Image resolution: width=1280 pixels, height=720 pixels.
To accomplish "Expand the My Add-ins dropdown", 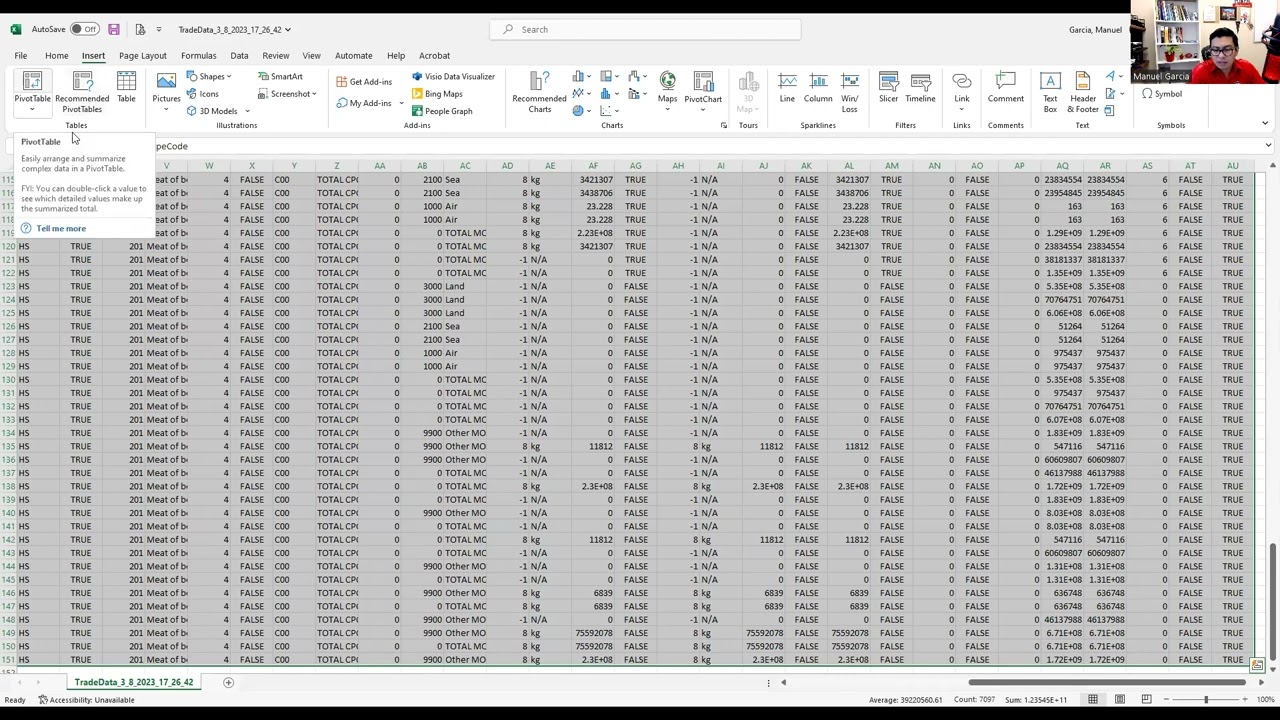I will pos(401,103).
